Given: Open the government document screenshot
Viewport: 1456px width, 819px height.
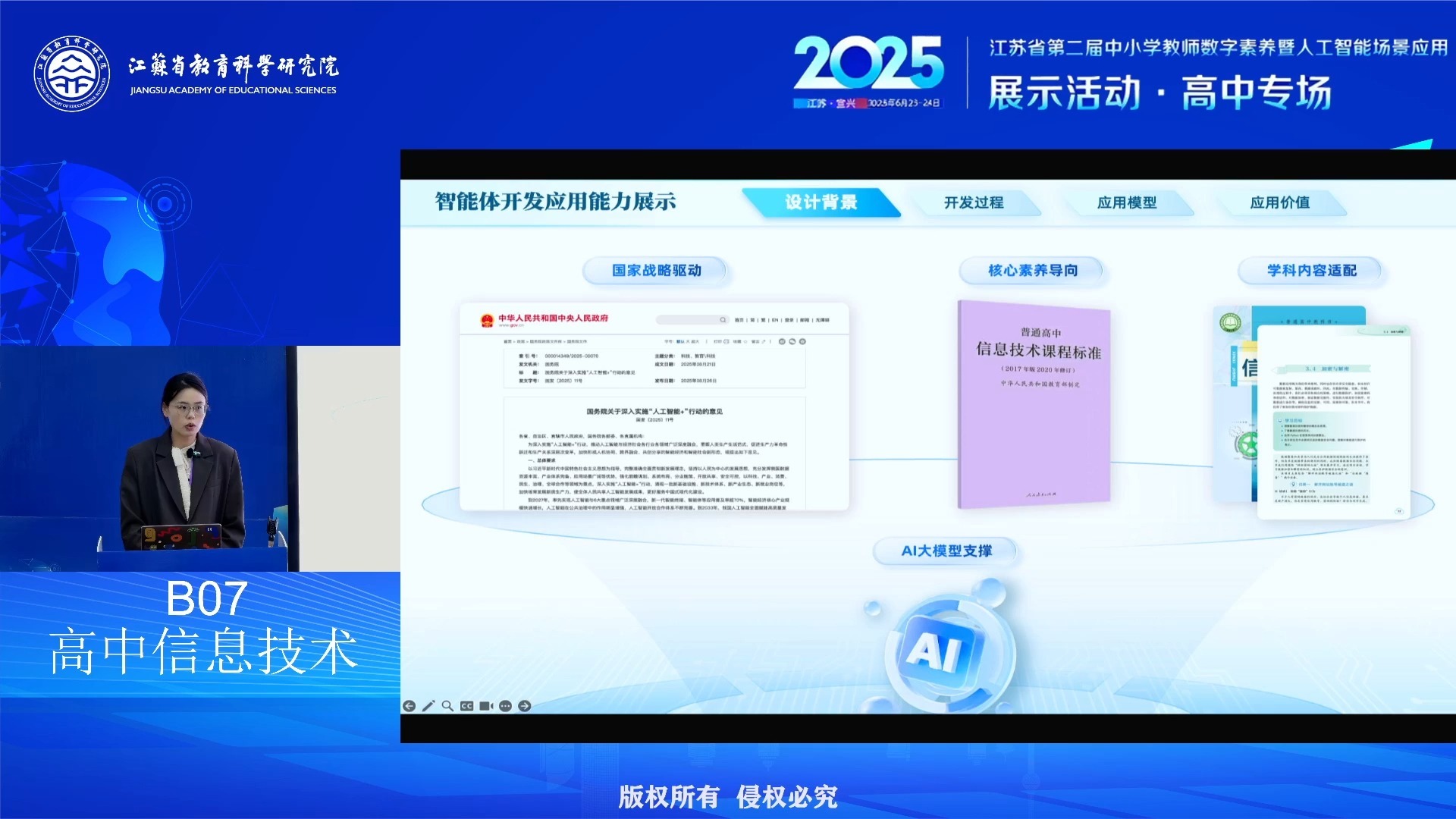Looking at the screenshot, I should 654,407.
